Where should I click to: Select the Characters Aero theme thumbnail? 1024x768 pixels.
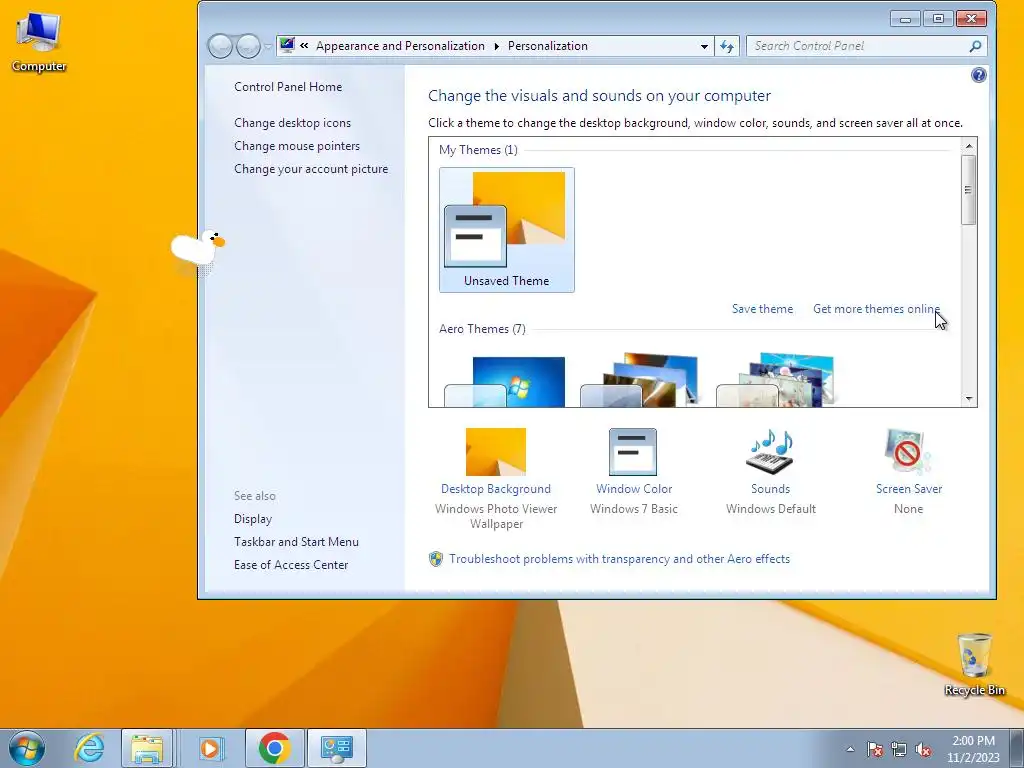click(775, 380)
